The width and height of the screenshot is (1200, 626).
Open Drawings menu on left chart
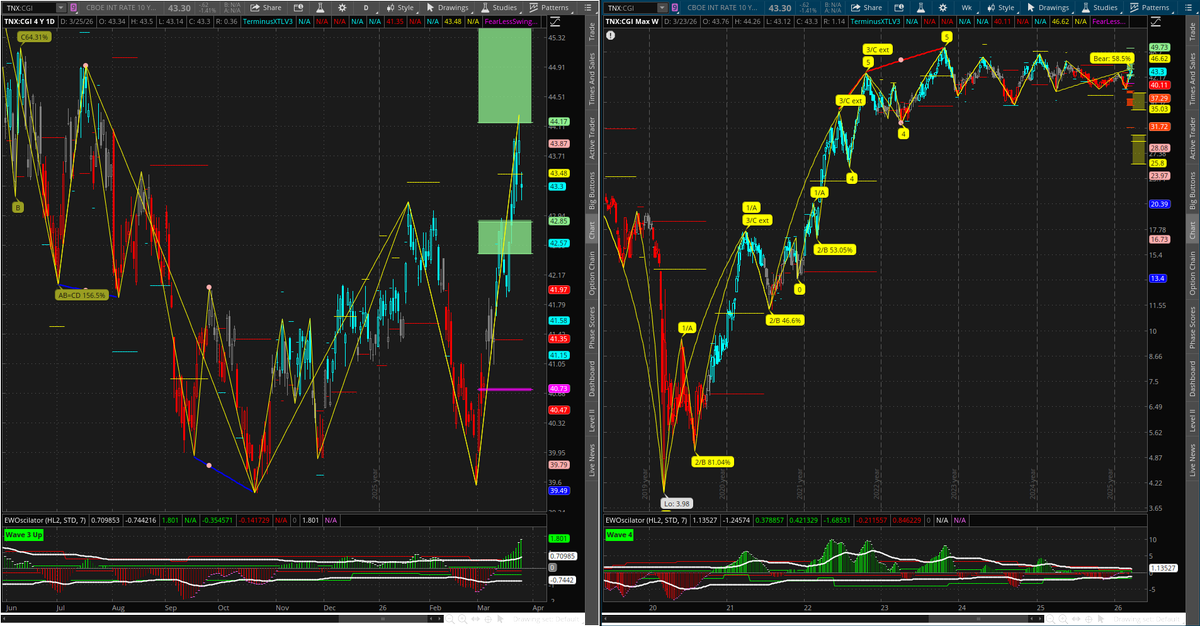[x=446, y=8]
